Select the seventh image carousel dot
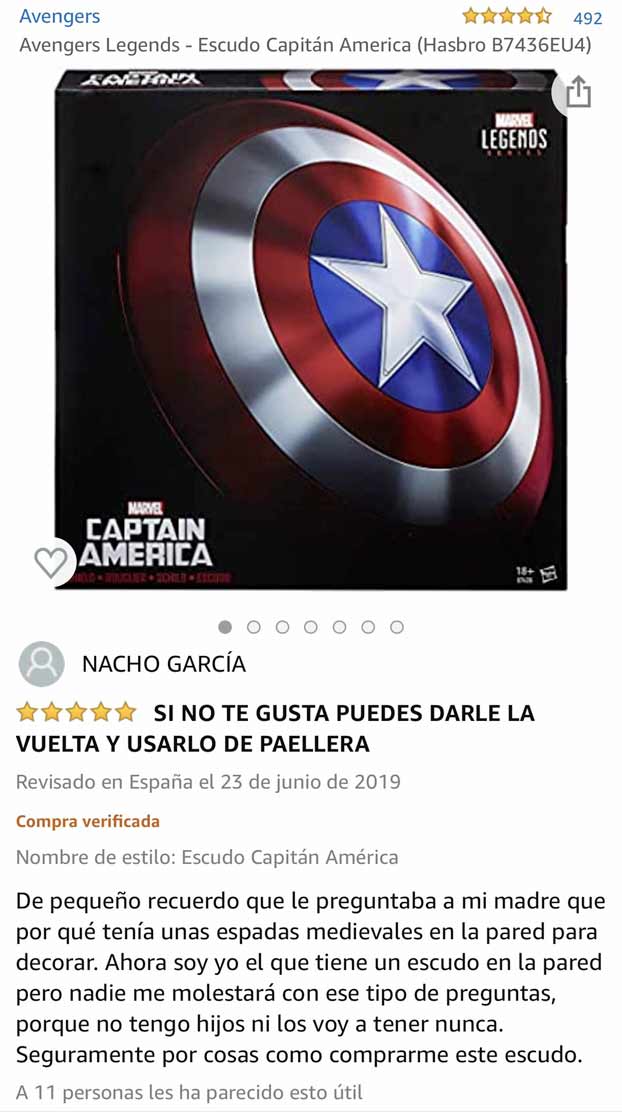Image resolution: width=622 pixels, height=1112 pixels. [397, 627]
